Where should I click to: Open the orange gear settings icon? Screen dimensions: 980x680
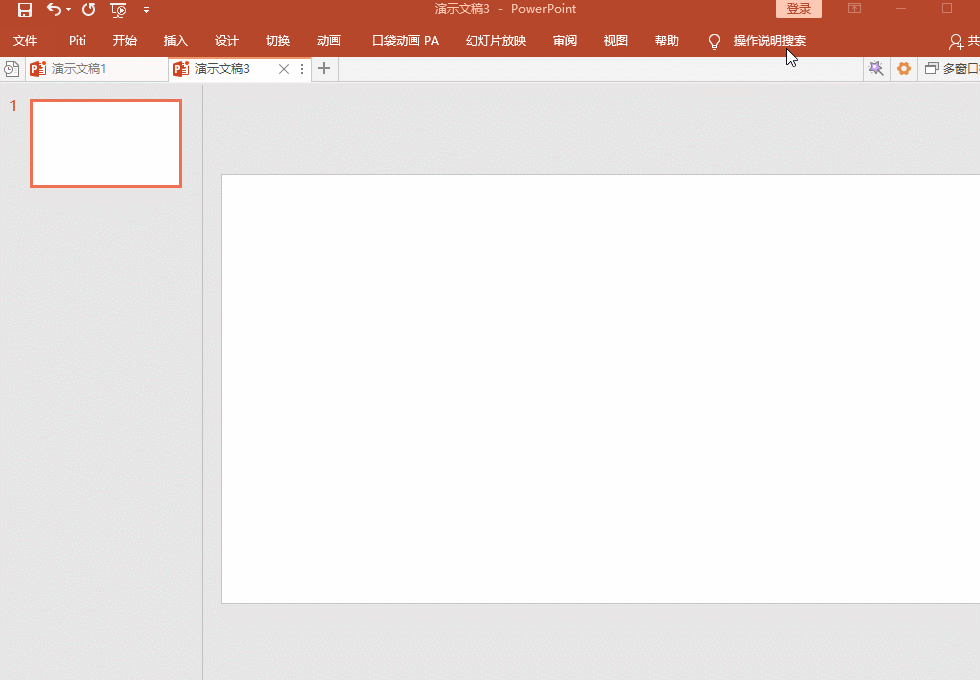click(904, 69)
